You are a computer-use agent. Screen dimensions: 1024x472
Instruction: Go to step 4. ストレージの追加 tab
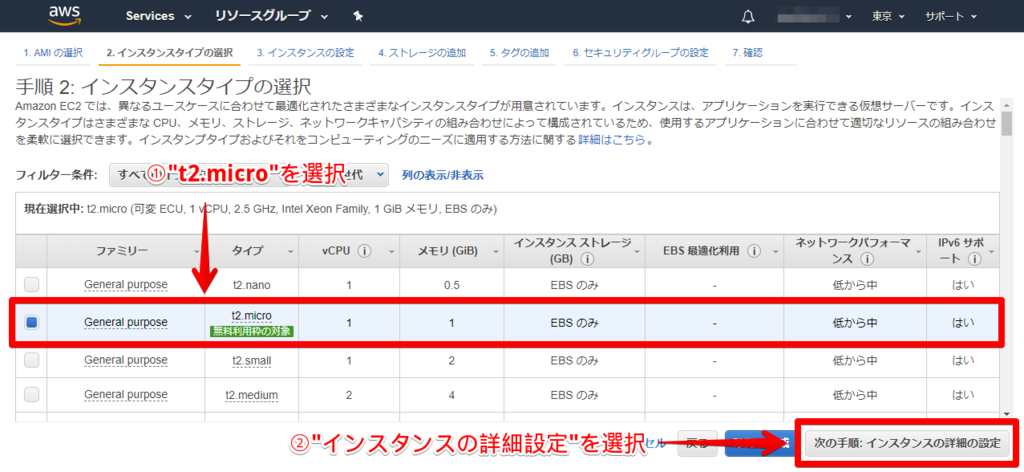tap(422, 53)
